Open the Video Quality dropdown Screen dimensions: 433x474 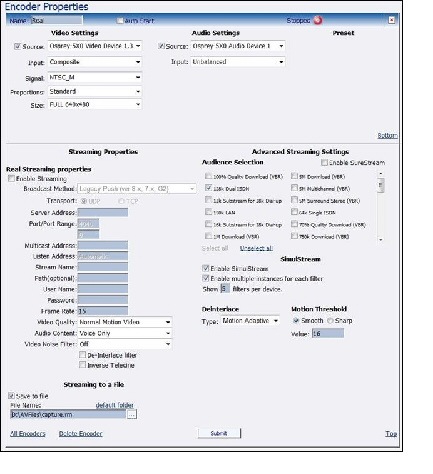(x=125, y=322)
